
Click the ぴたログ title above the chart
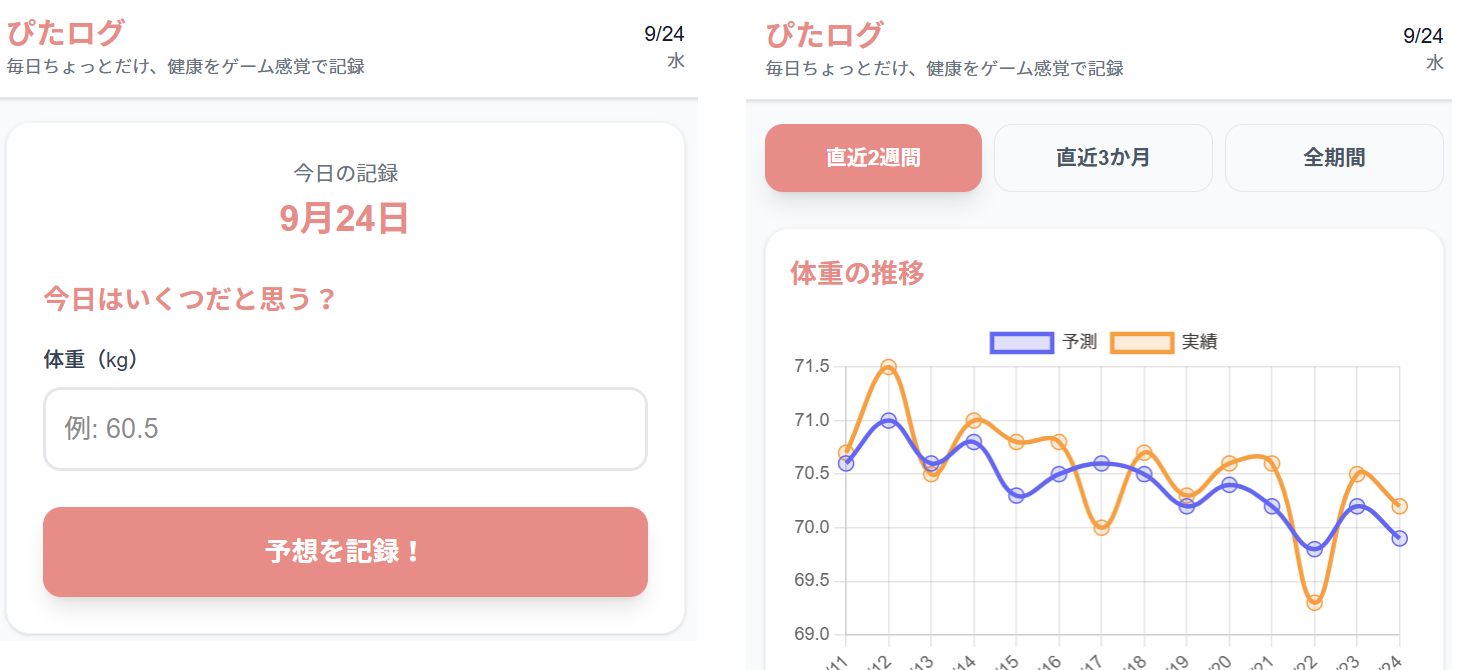point(824,35)
